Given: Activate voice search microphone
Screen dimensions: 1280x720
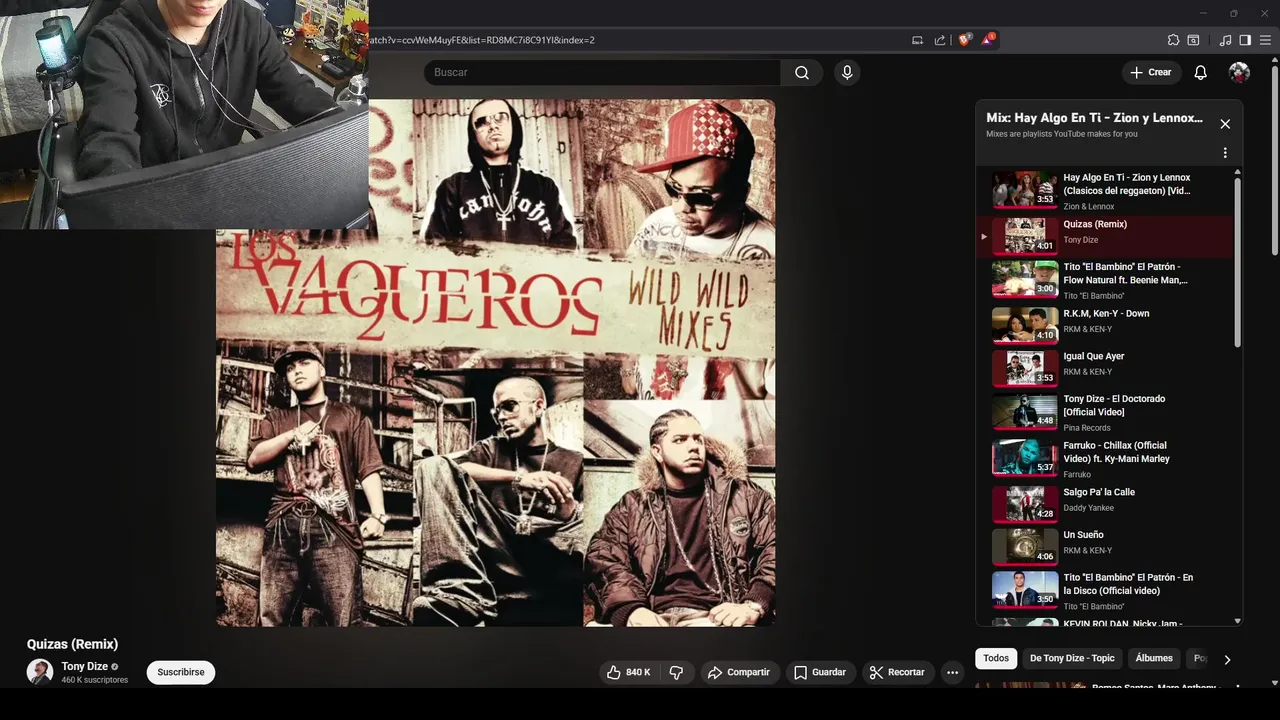Looking at the screenshot, I should click(847, 72).
